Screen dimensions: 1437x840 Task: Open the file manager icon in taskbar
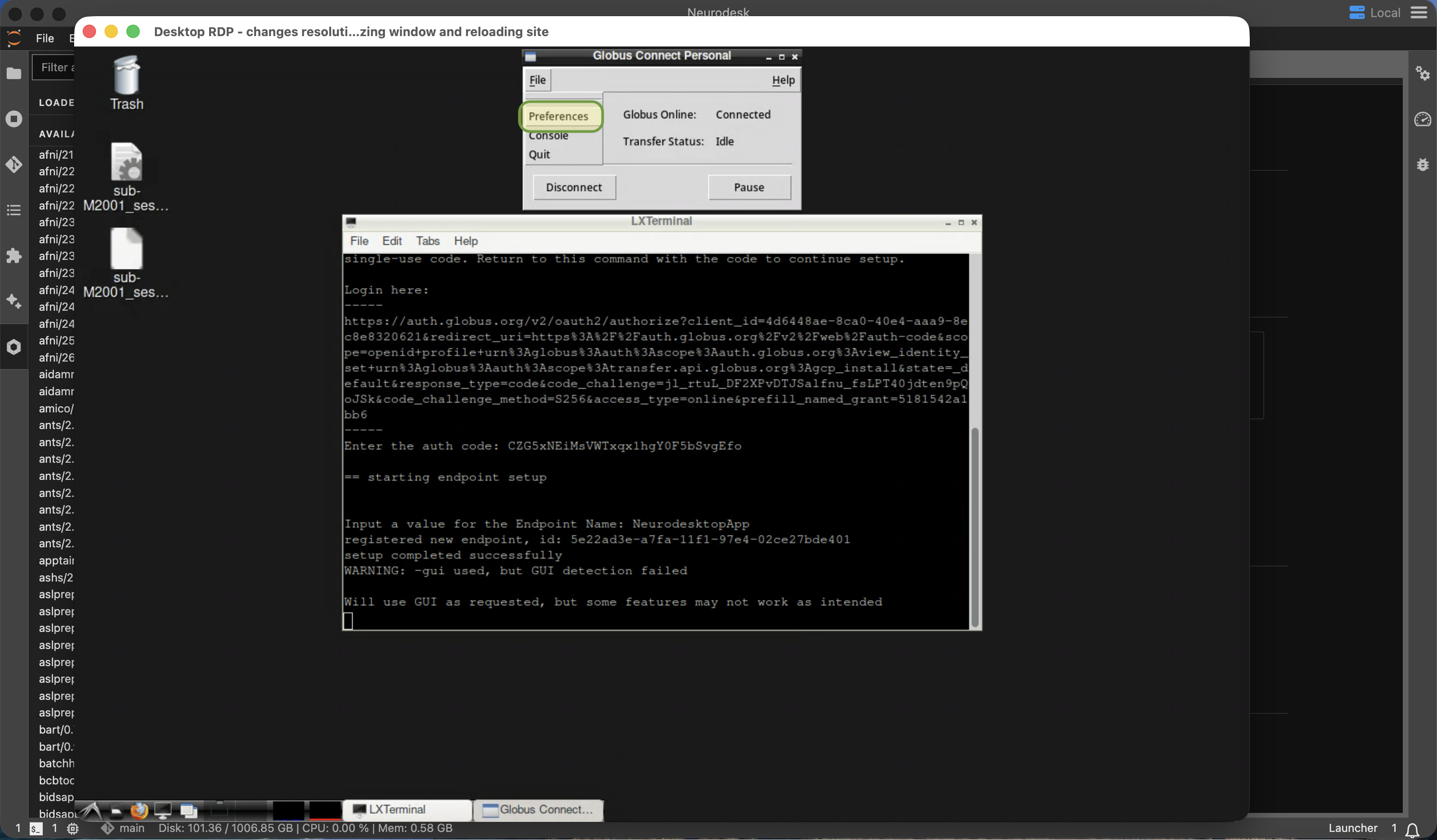pyautogui.click(x=116, y=811)
